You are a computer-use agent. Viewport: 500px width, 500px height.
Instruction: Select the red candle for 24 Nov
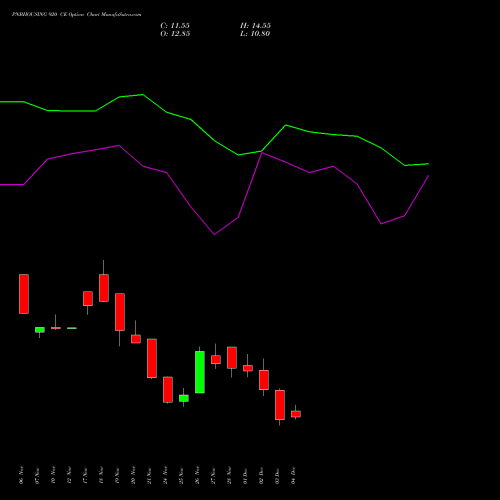pos(168,389)
